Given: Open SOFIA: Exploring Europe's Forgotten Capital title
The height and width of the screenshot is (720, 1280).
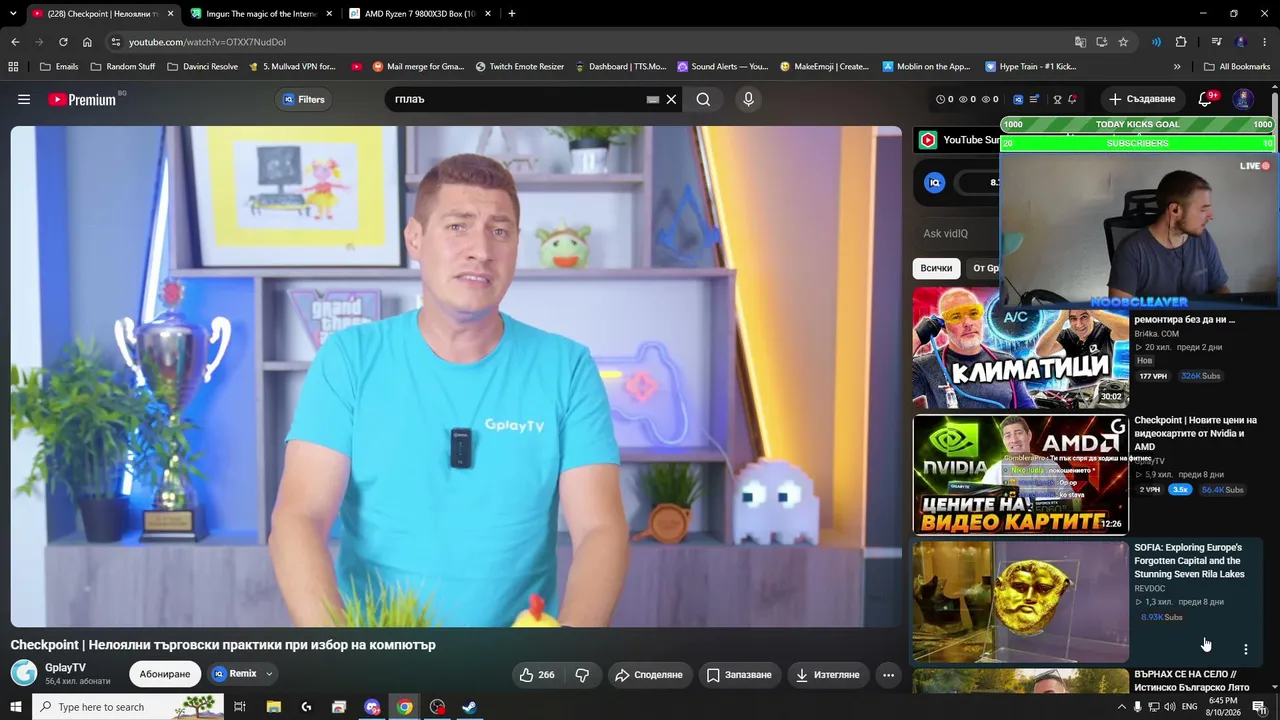Looking at the screenshot, I should (1190, 561).
